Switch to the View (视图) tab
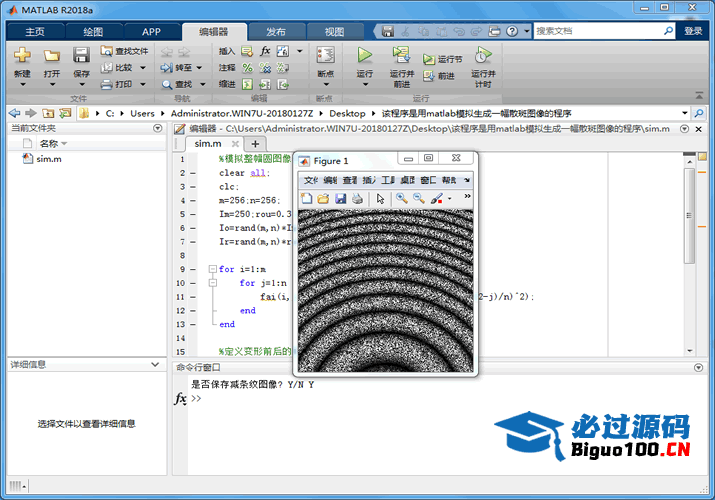Screen dimensions: 715x500 [x=334, y=31]
